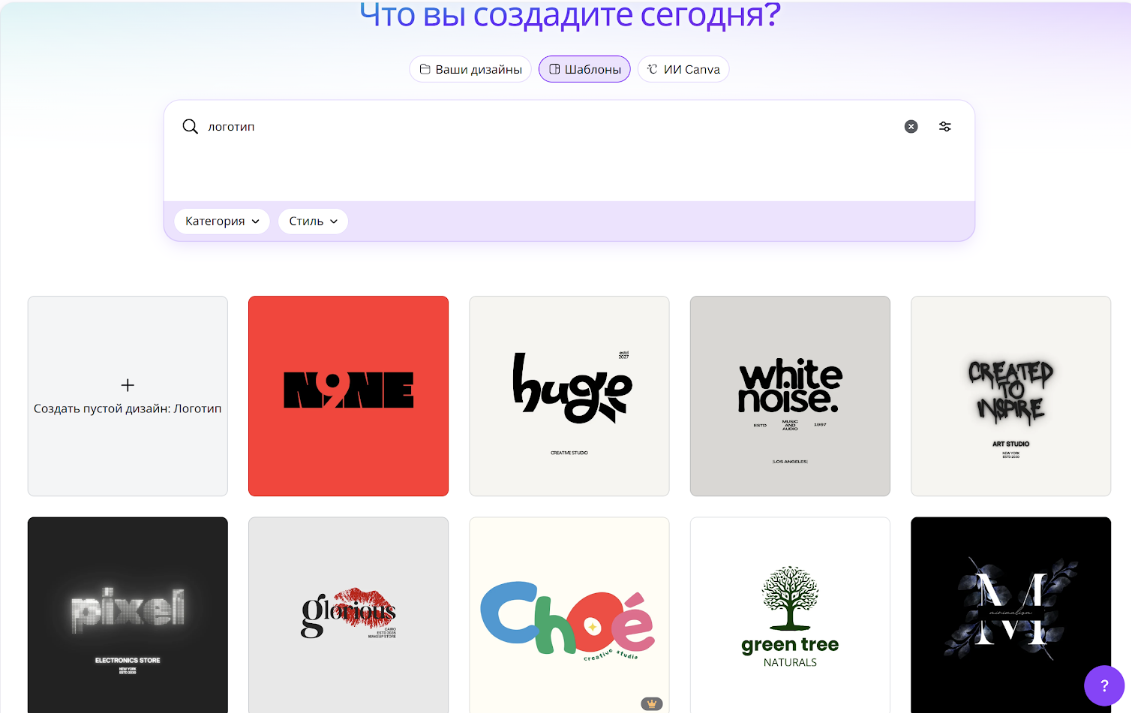Expand the Стиль dropdown
This screenshot has width=1131, height=713.
click(x=313, y=221)
